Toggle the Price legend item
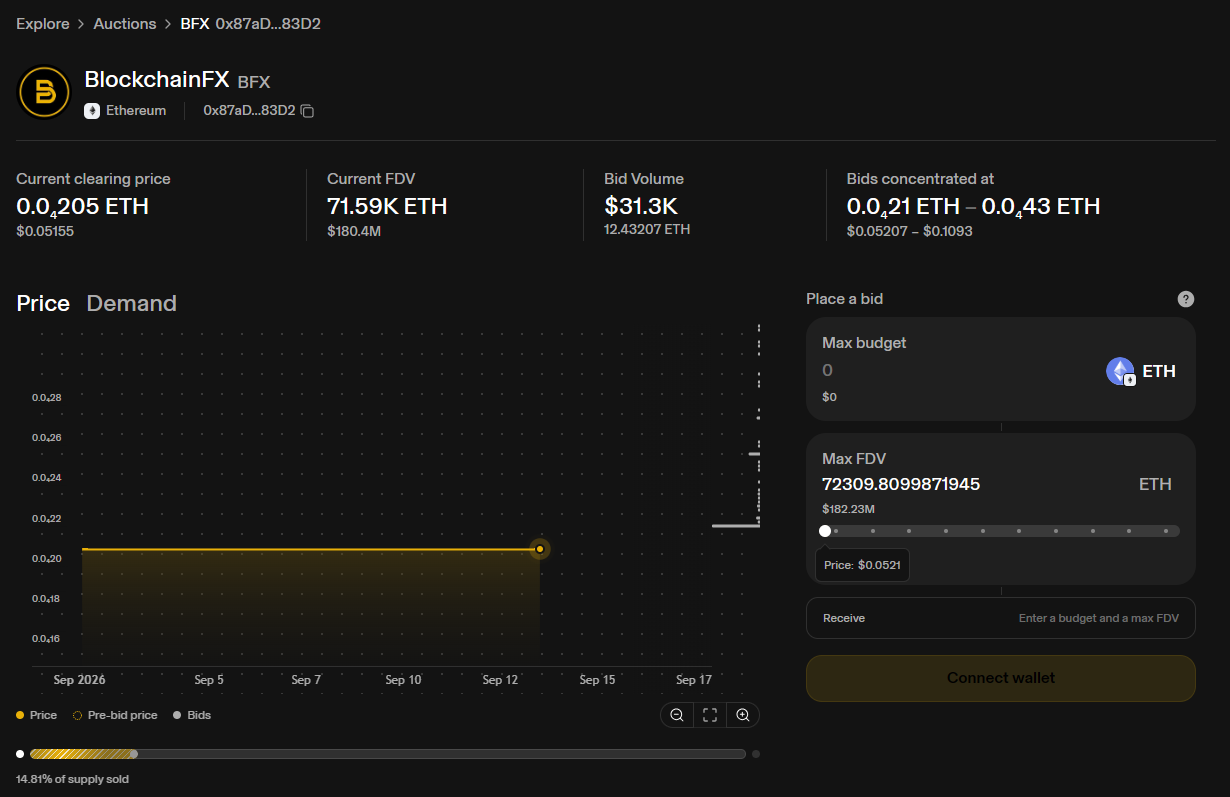The image size is (1230, 797). tap(37, 715)
